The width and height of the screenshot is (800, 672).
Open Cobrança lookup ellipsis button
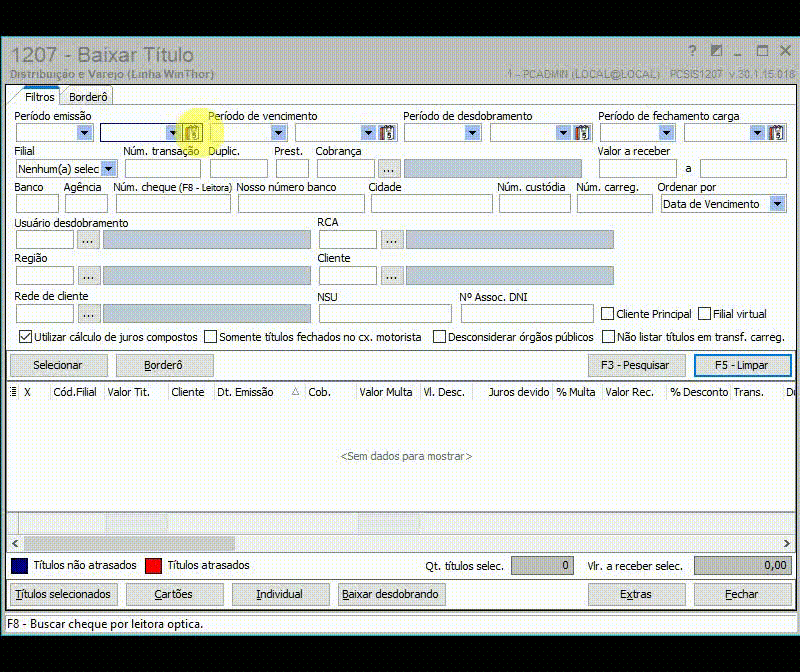tap(389, 168)
